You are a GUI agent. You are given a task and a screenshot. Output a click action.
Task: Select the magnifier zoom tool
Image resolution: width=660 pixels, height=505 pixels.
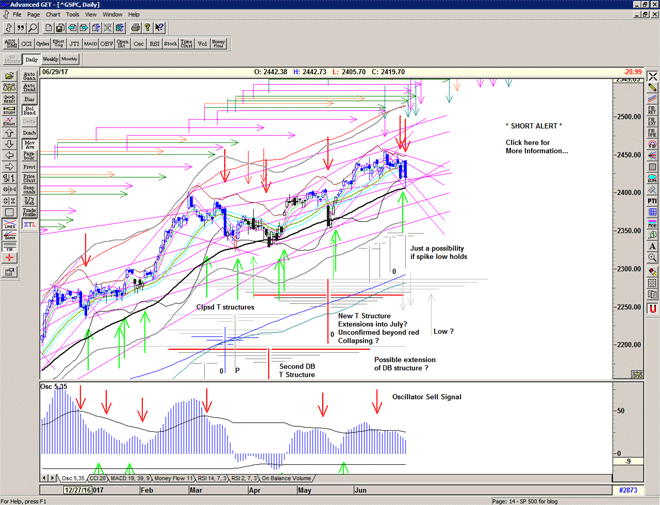coord(33,28)
